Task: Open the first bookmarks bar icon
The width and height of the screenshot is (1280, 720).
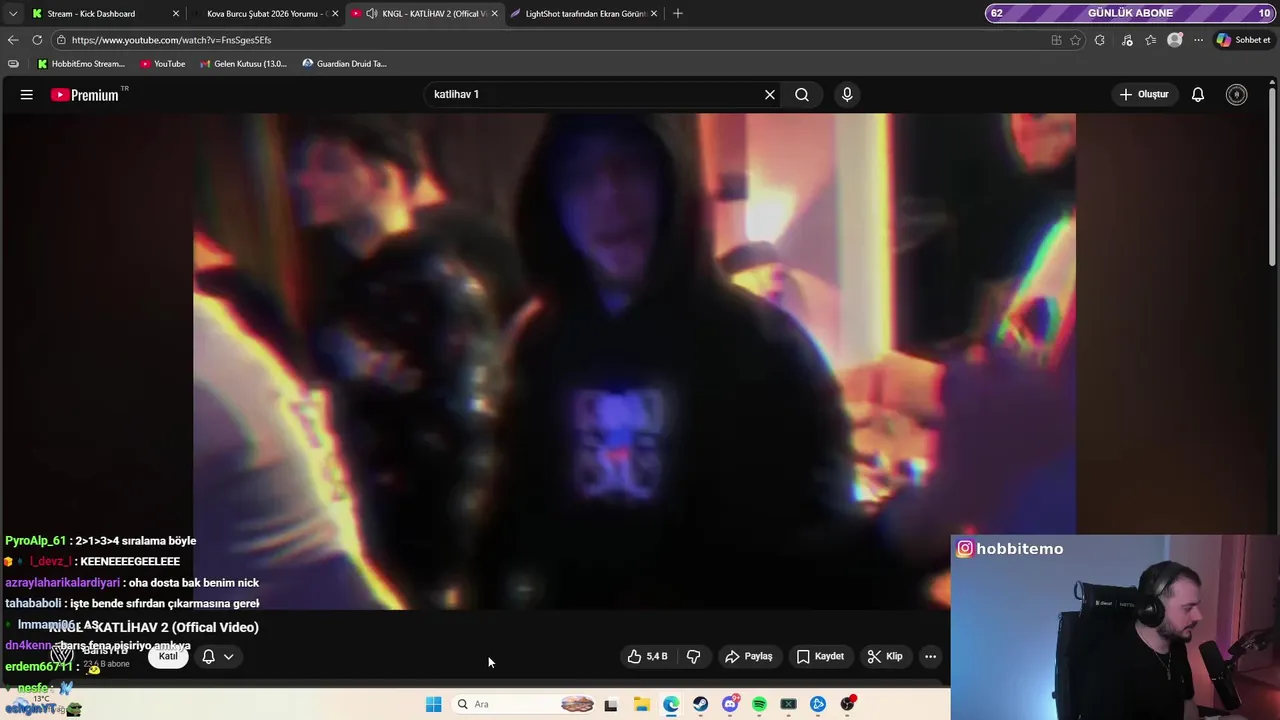Action: [13, 64]
